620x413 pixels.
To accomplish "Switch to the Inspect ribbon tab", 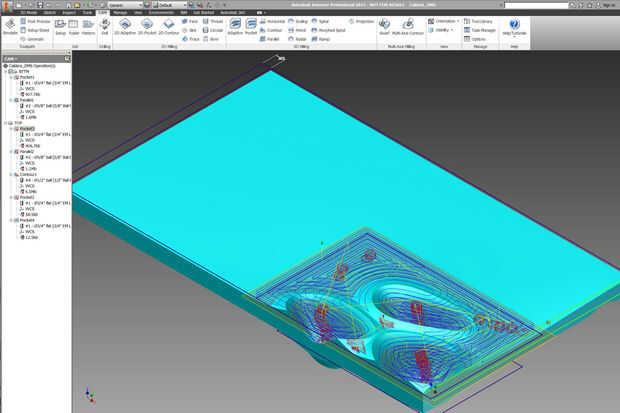I will tap(69, 13).
